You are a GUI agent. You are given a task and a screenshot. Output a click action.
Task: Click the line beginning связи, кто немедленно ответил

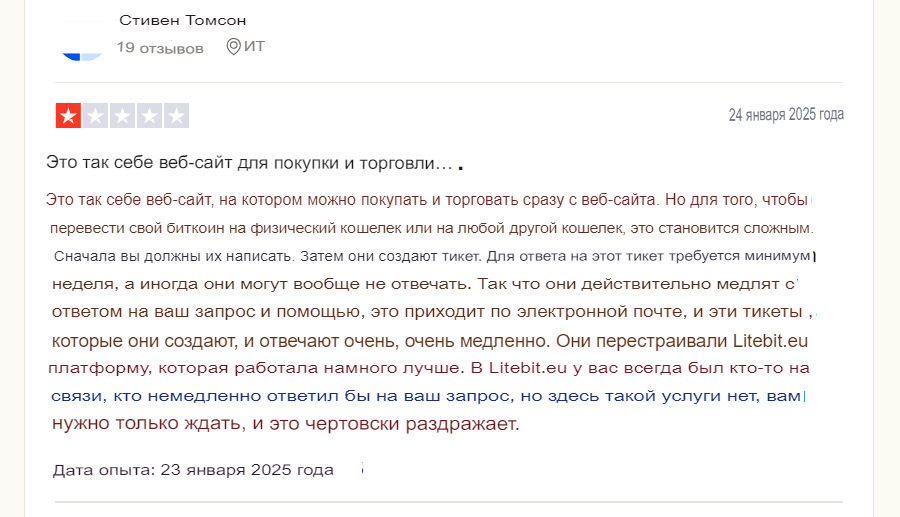pyautogui.click(x=425, y=396)
